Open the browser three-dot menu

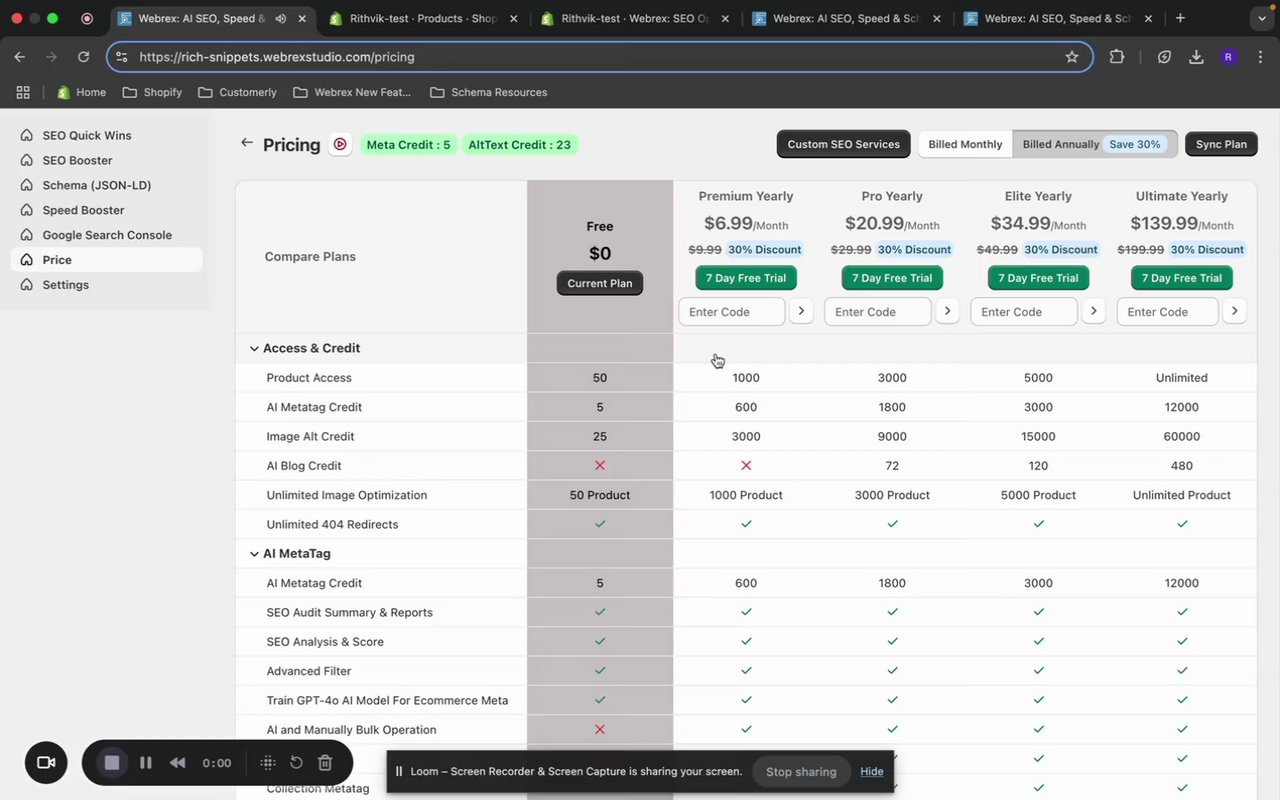pos(1260,57)
